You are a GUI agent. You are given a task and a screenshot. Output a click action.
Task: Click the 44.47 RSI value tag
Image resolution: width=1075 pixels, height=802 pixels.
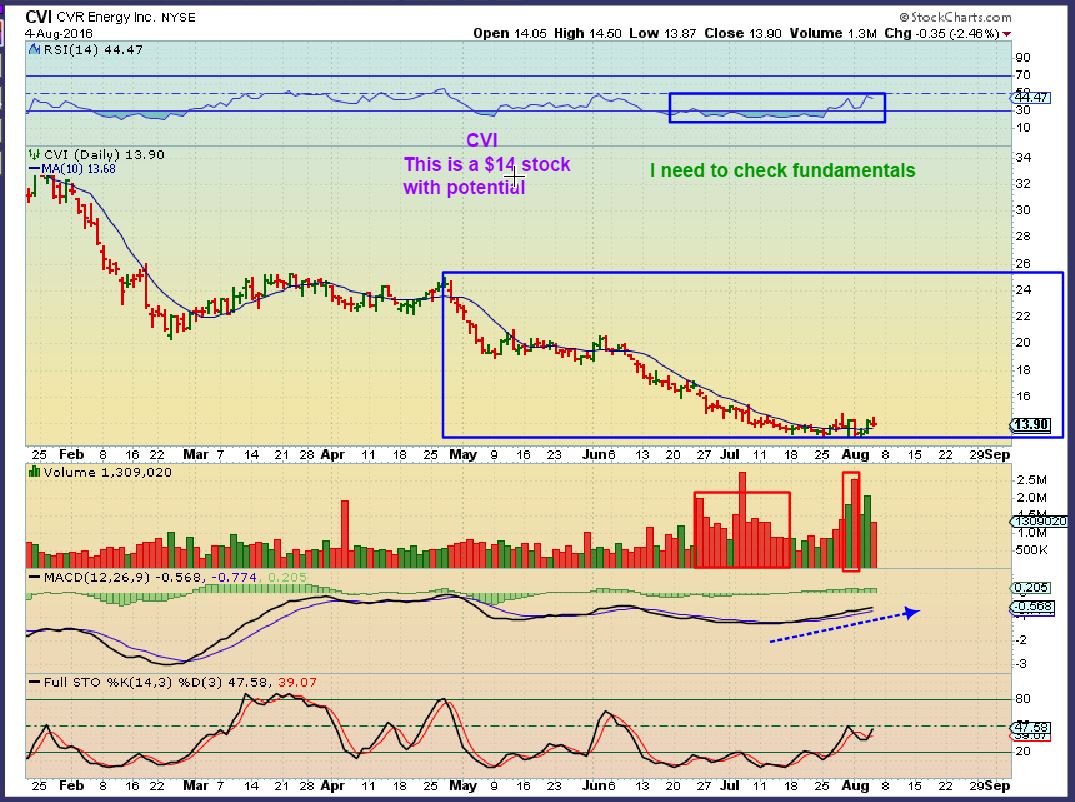1030,97
